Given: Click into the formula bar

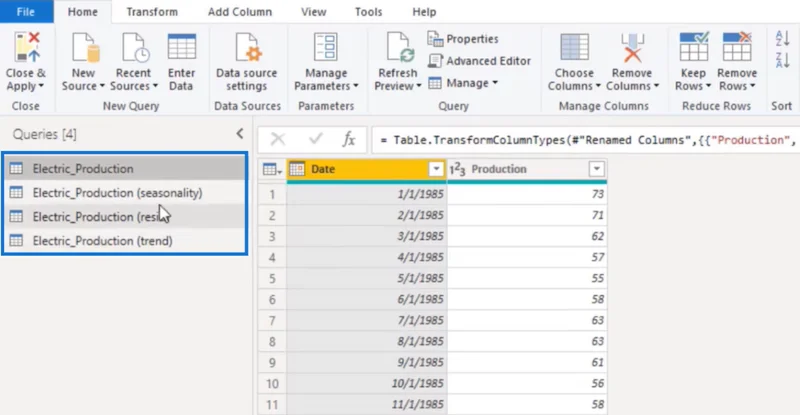Looking at the screenshot, I should [x=586, y=140].
